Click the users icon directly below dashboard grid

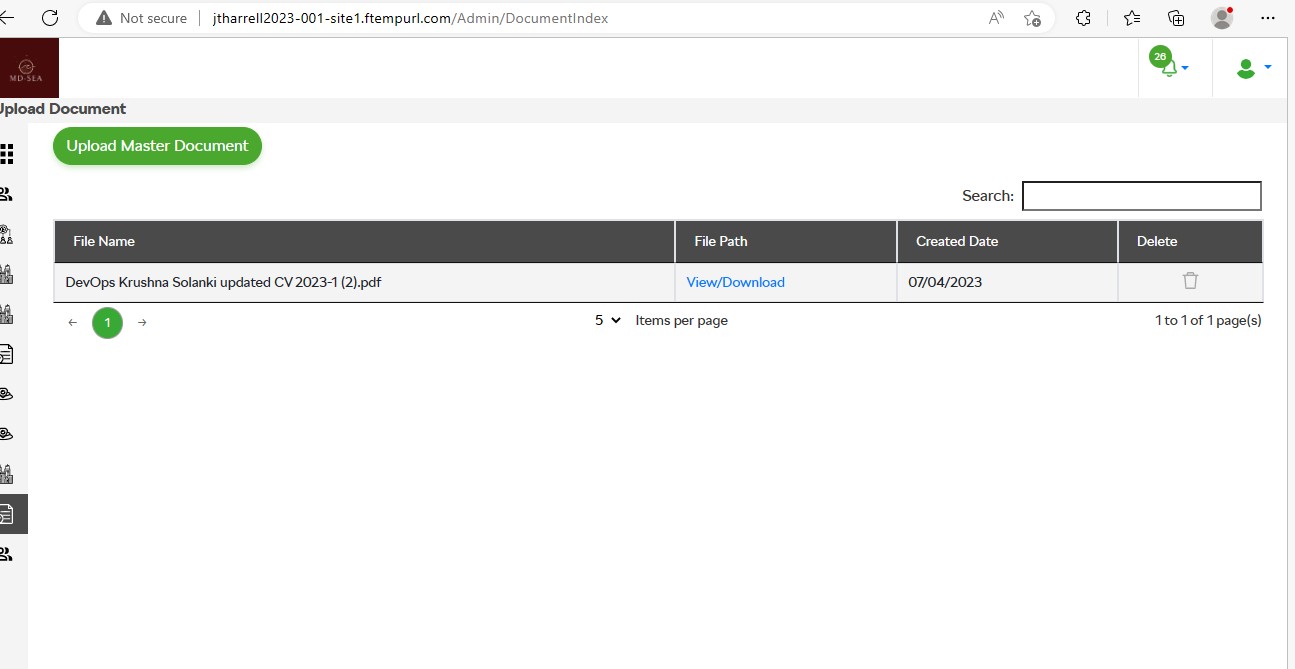pos(6,194)
